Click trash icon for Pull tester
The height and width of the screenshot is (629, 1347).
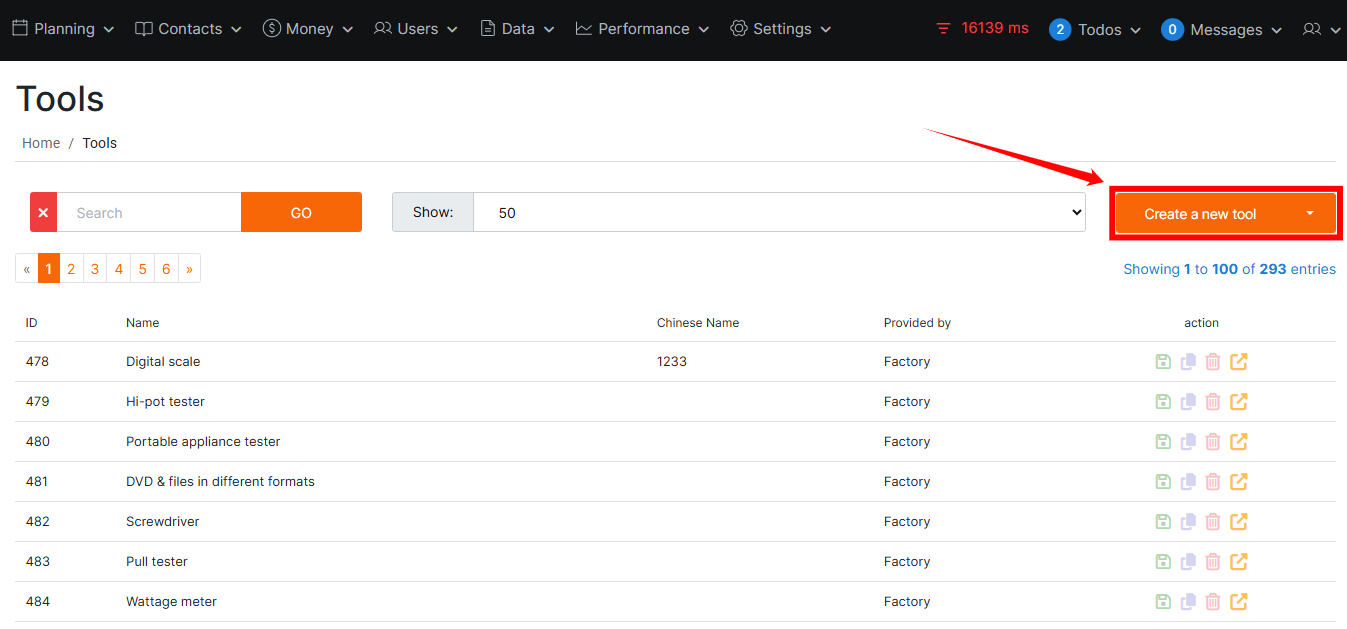pos(1213,562)
